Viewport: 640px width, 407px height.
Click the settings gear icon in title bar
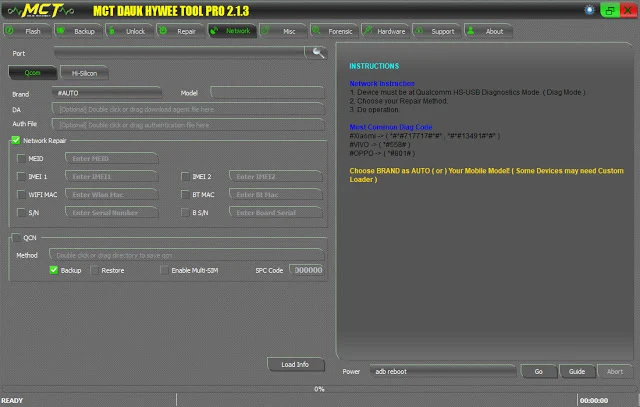click(x=589, y=10)
